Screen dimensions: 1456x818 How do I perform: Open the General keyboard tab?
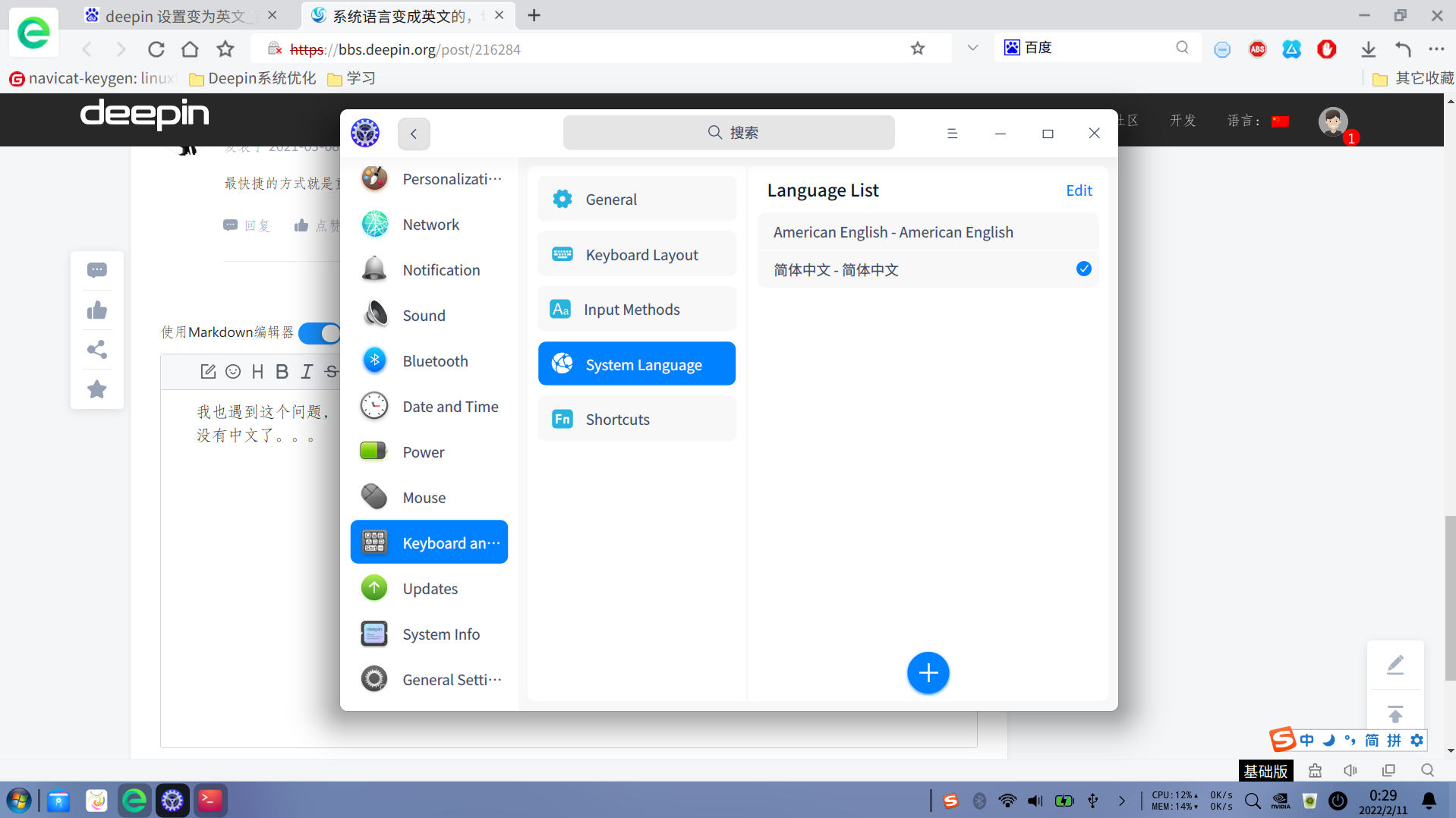(x=637, y=199)
